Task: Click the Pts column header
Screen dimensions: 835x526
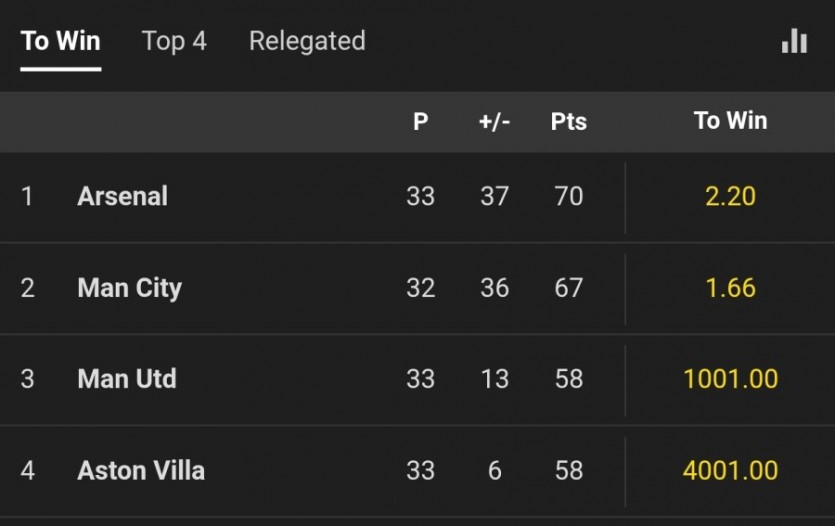Action: 568,121
